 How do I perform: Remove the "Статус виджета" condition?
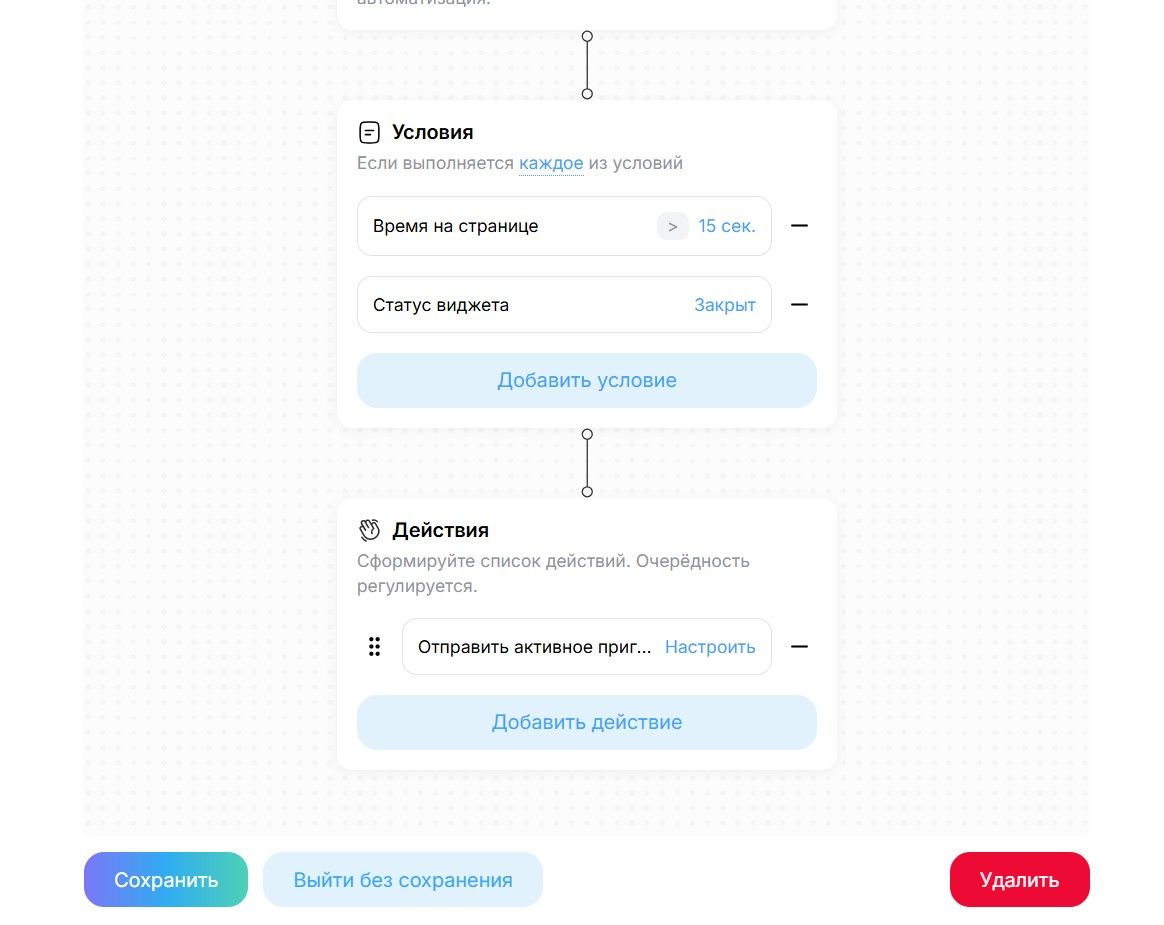(x=799, y=305)
